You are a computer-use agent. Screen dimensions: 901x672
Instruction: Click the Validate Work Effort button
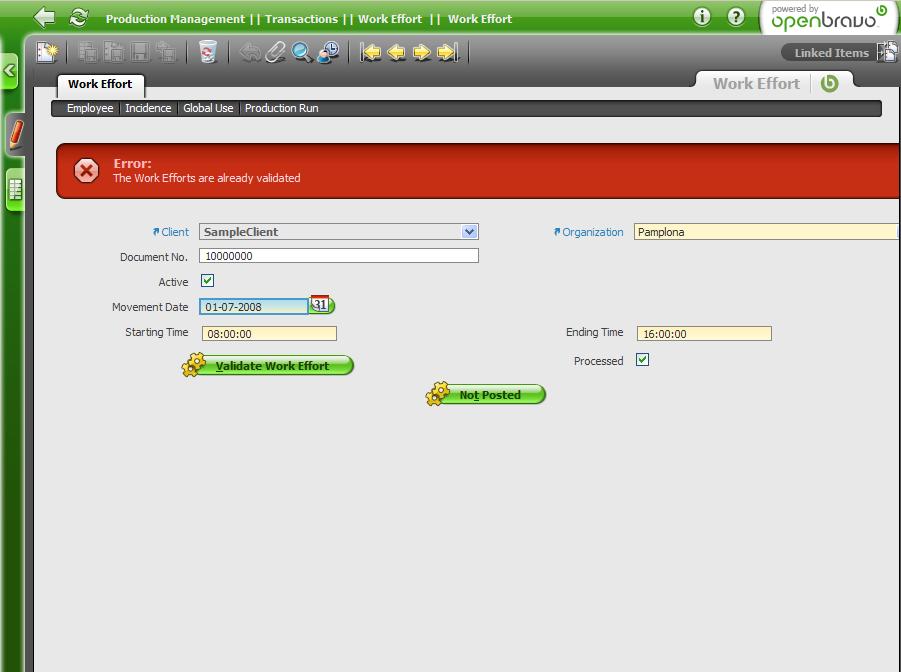coord(268,366)
